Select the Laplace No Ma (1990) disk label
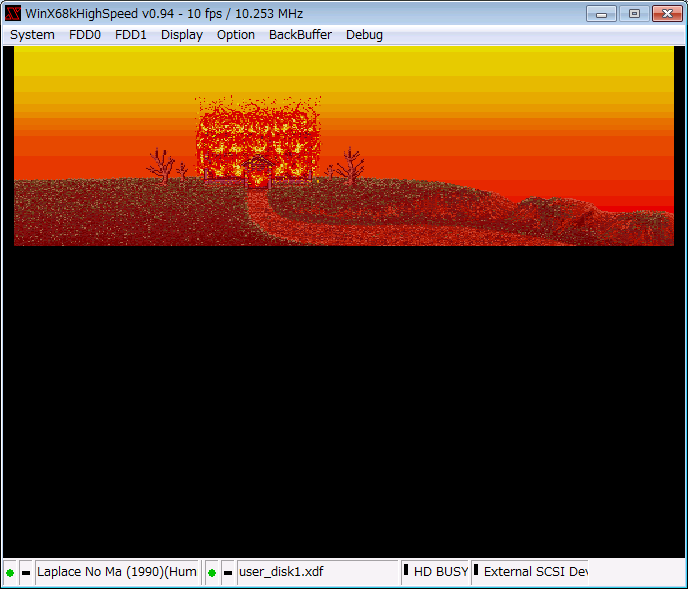 (117, 572)
